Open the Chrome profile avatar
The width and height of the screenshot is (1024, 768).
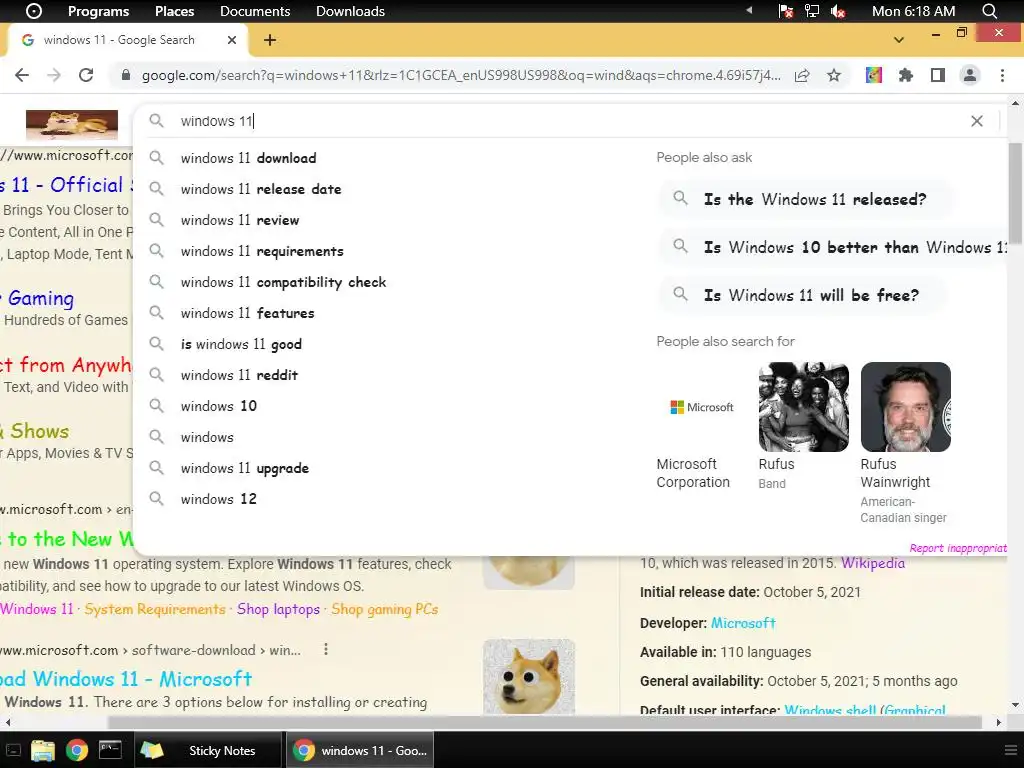pos(970,75)
